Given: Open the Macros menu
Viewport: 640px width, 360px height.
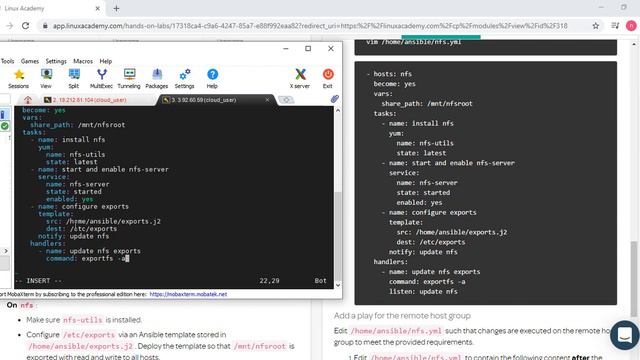Looking at the screenshot, I should pos(83,61).
